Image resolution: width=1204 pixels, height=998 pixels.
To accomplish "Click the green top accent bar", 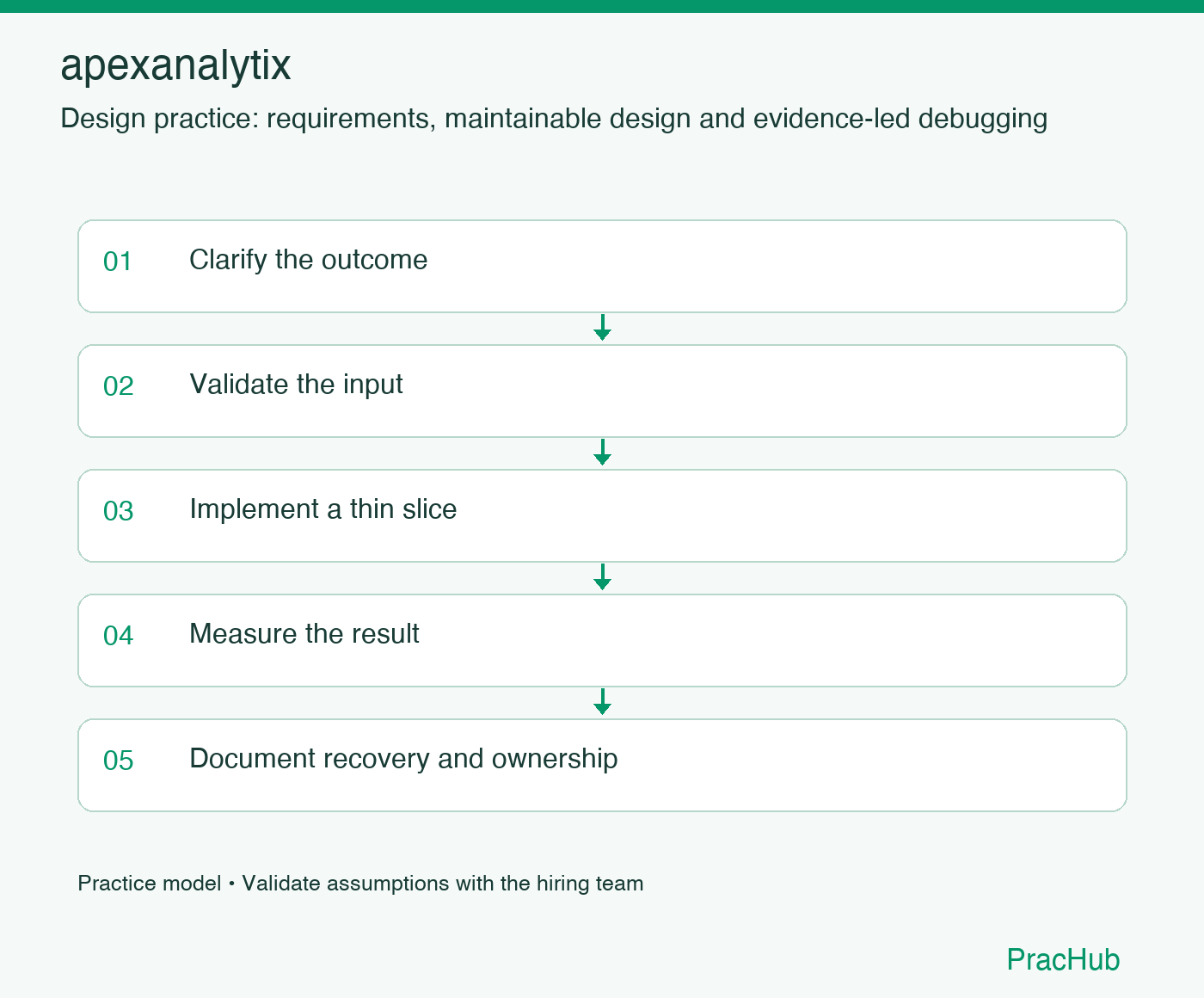I will pyautogui.click(x=602, y=6).
